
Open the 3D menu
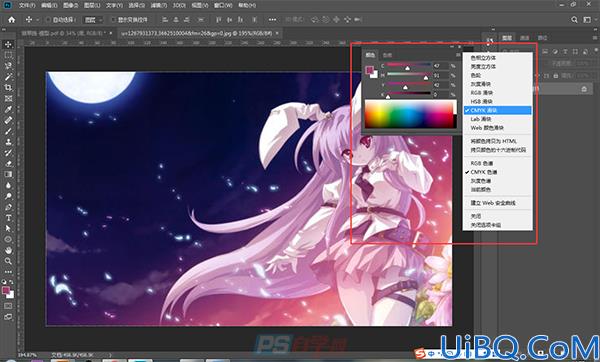pyautogui.click(x=178, y=5)
